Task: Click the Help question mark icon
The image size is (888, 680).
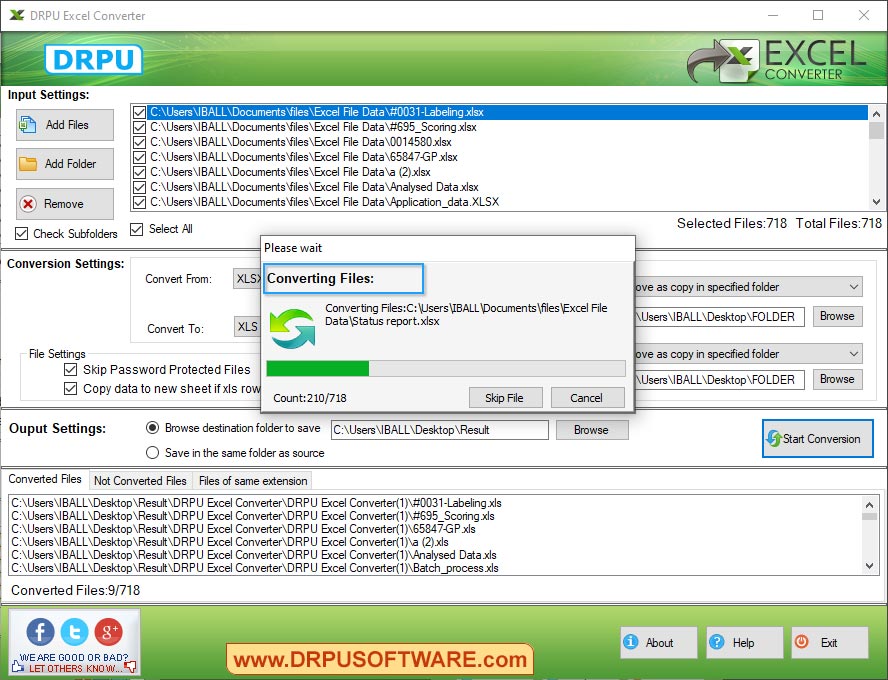Action: coord(718,643)
